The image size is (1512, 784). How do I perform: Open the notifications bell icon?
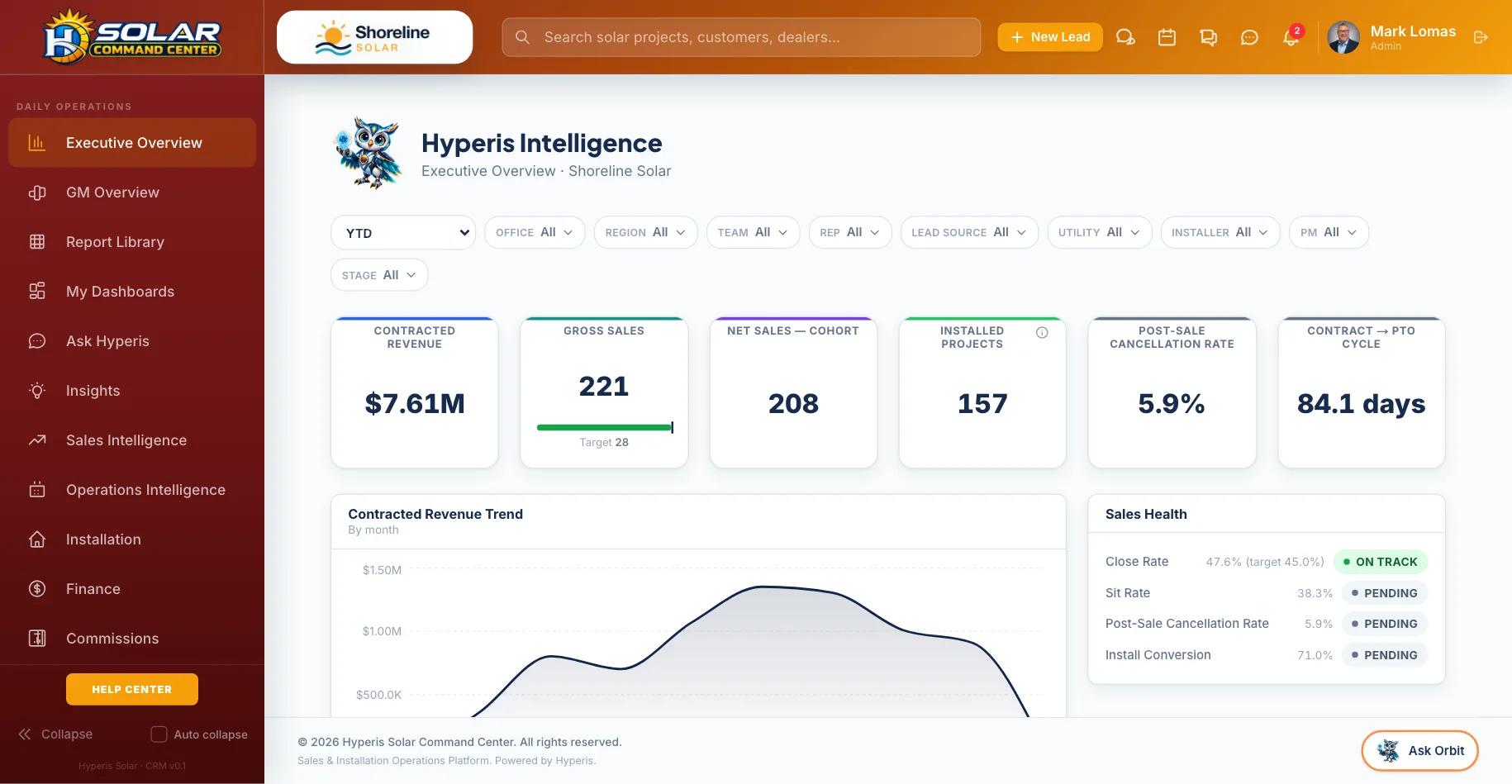[1291, 37]
